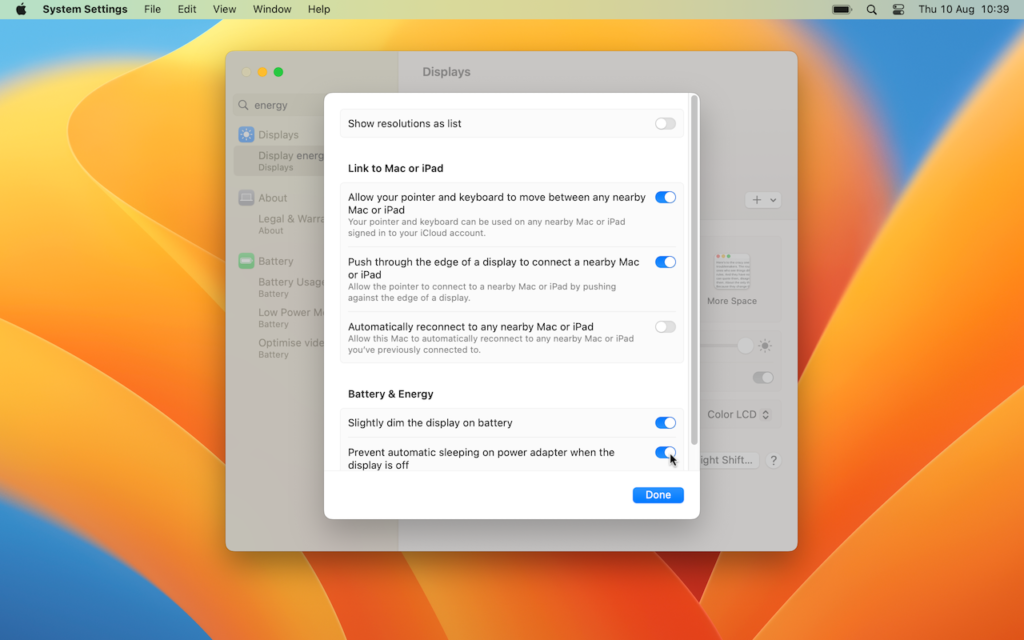Click the Displays sidebar icon
The height and width of the screenshot is (640, 1024).
click(x=246, y=135)
